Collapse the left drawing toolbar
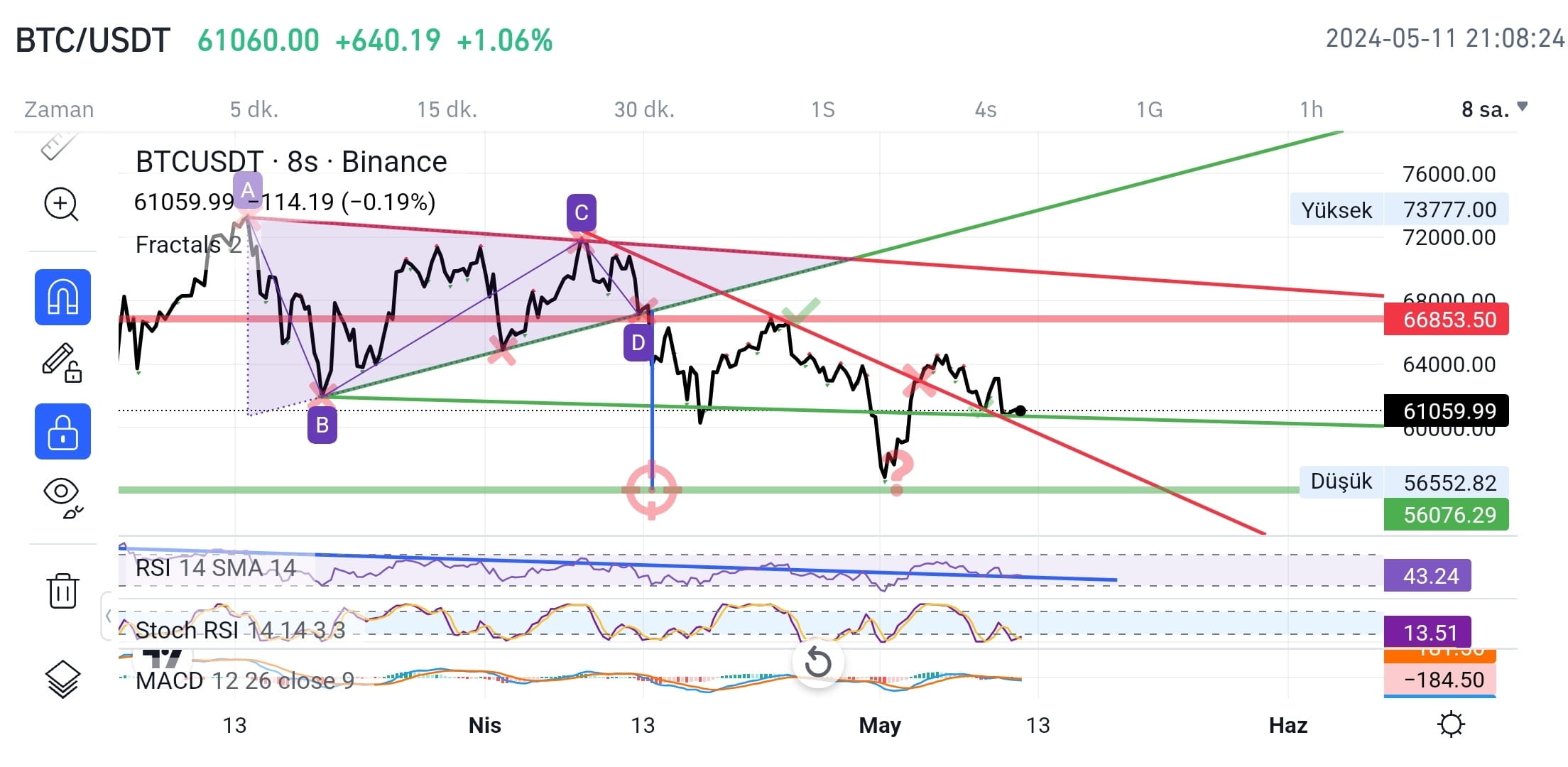The image size is (1568, 767). pyautogui.click(x=108, y=616)
